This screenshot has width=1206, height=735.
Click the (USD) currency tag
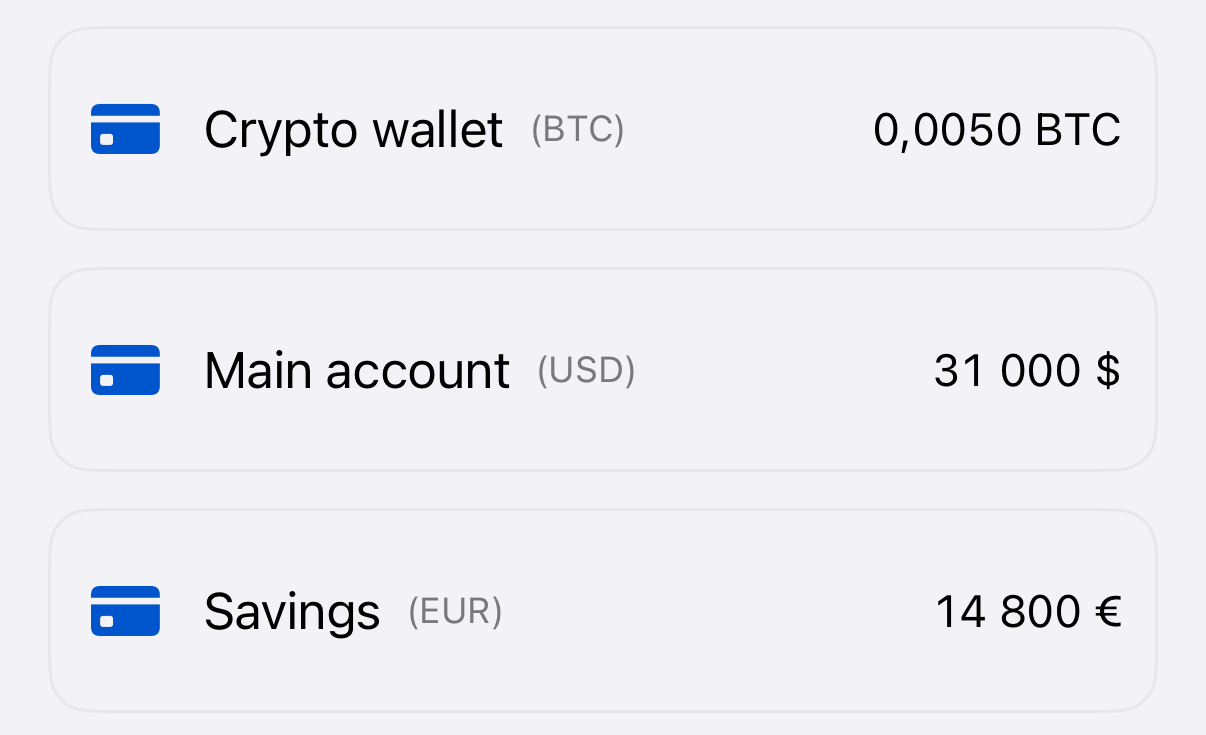click(x=586, y=371)
